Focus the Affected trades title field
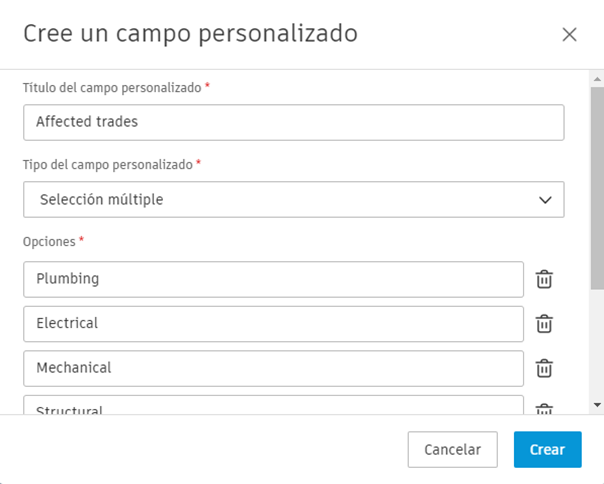The width and height of the screenshot is (604, 484). click(x=293, y=122)
